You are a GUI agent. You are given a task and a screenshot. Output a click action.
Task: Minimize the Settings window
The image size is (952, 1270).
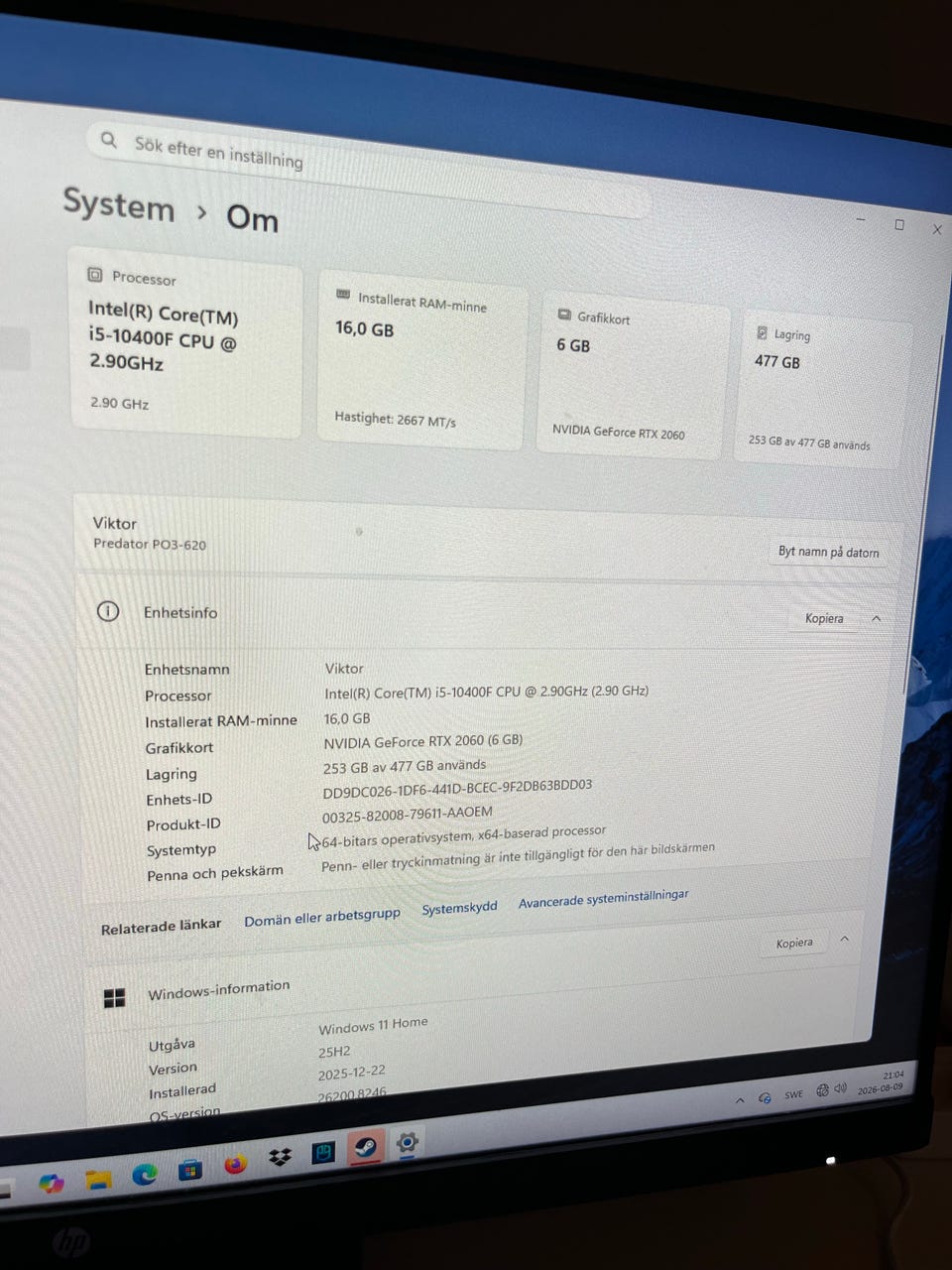(861, 219)
